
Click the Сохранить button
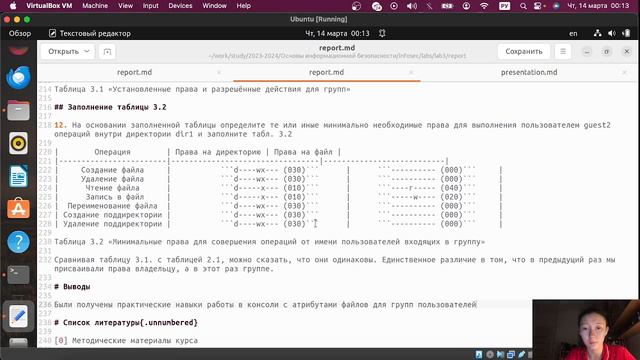tap(524, 51)
